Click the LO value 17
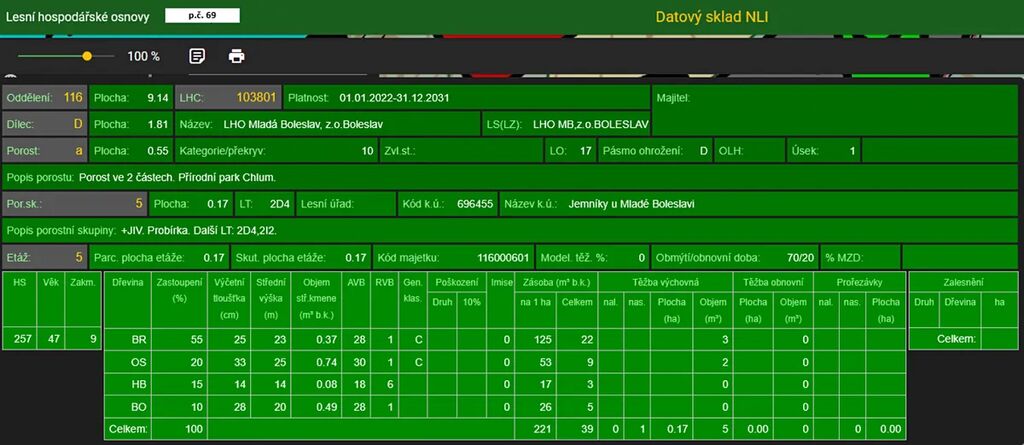Image resolution: width=1024 pixels, height=445 pixels. (586, 151)
